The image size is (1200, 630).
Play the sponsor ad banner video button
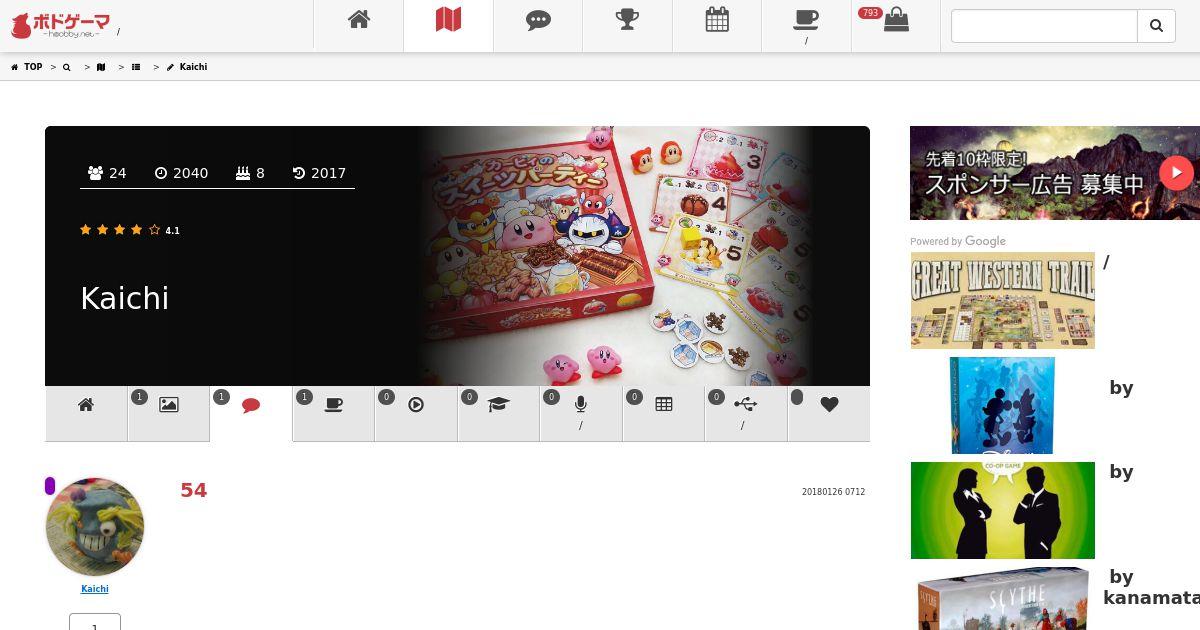pos(1176,173)
